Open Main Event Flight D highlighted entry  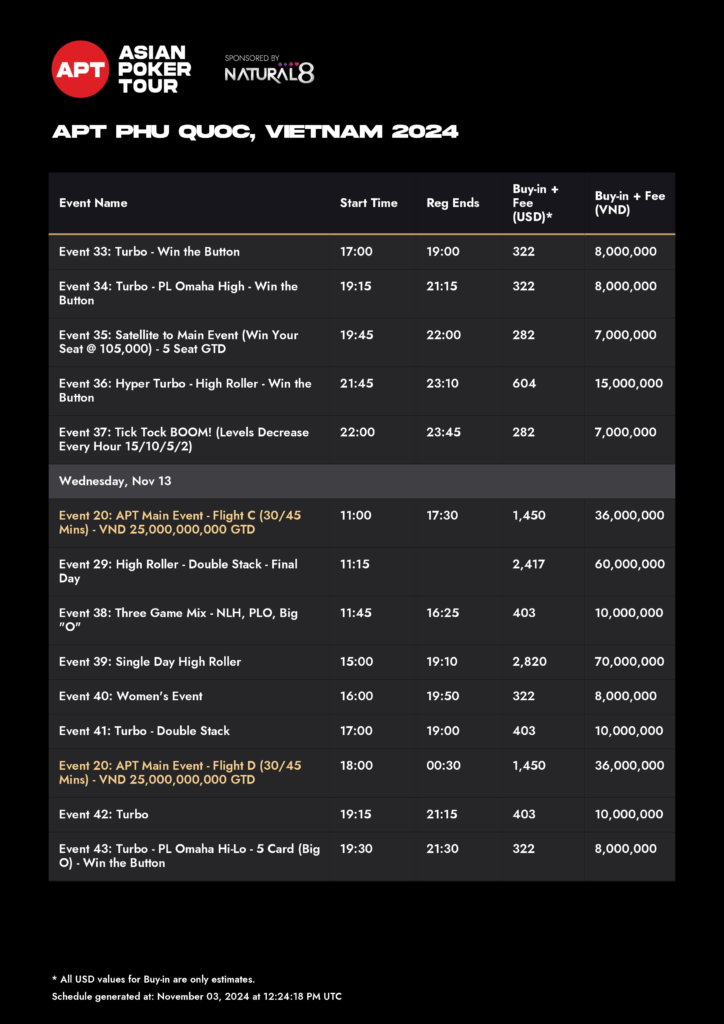pyautogui.click(x=180, y=772)
